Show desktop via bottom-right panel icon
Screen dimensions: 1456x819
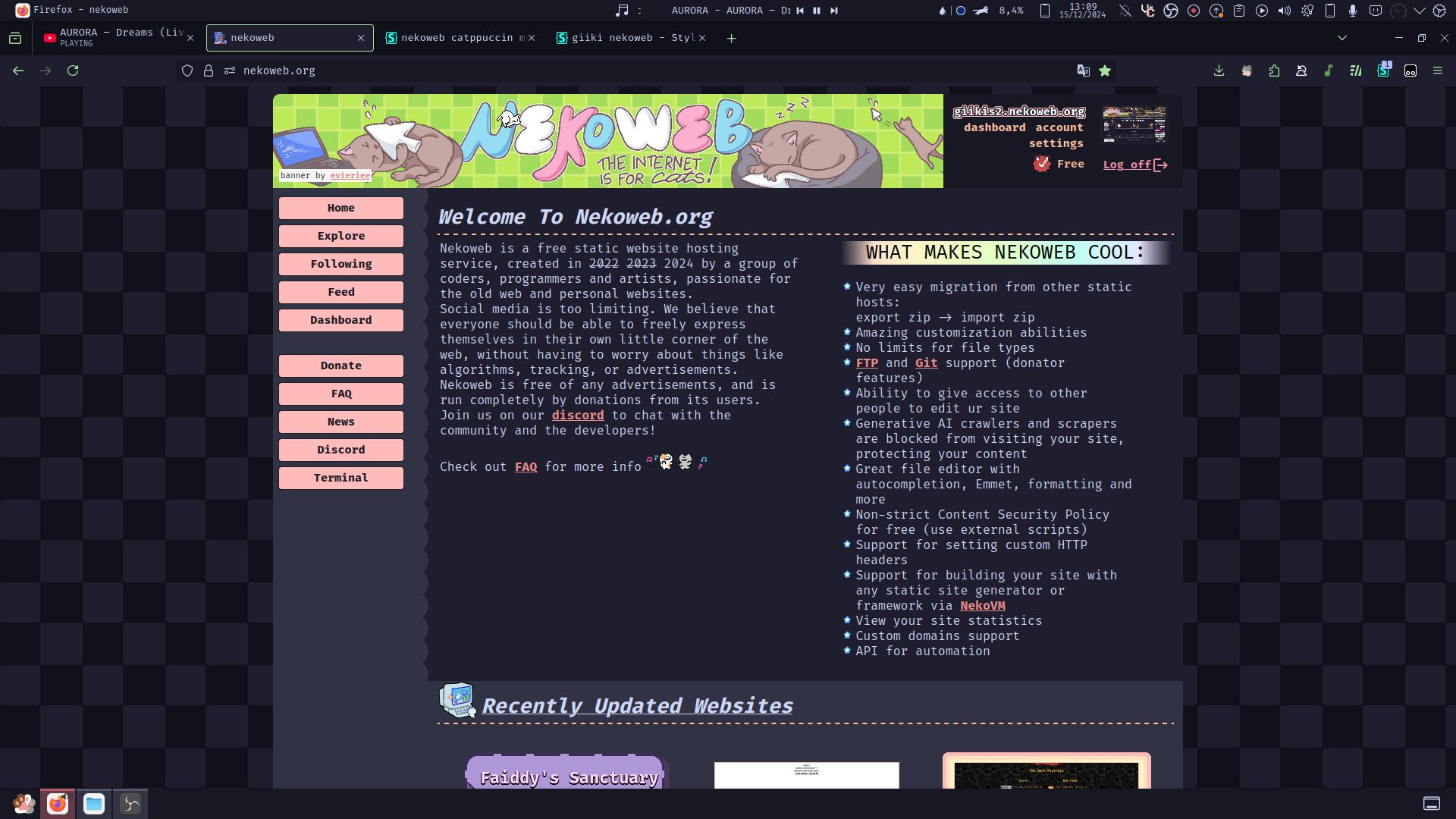click(x=1432, y=804)
